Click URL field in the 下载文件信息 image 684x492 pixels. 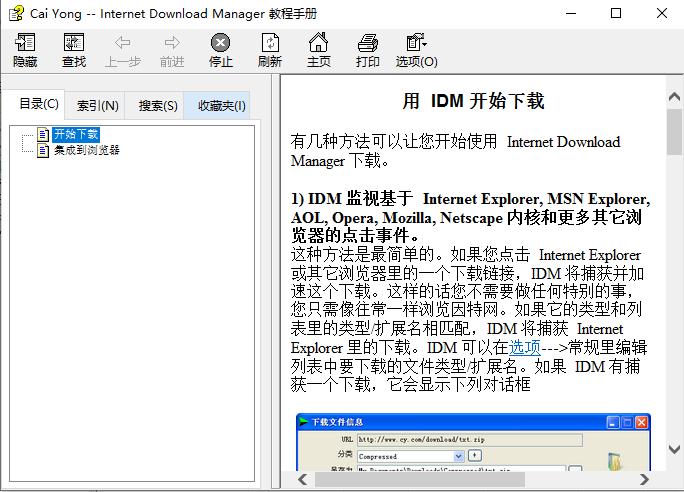(x=470, y=440)
